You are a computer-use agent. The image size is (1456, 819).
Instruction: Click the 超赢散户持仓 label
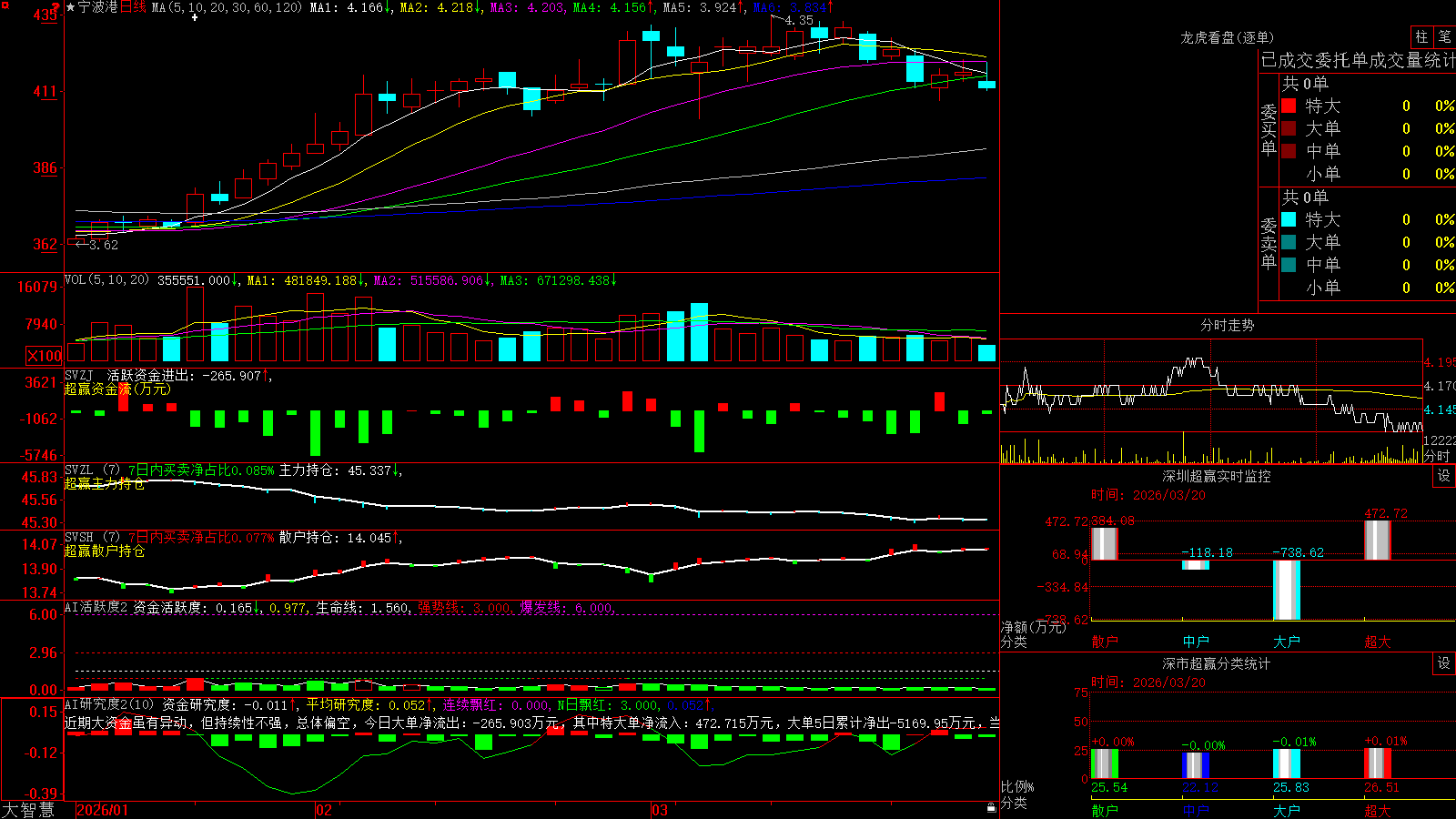click(x=104, y=551)
